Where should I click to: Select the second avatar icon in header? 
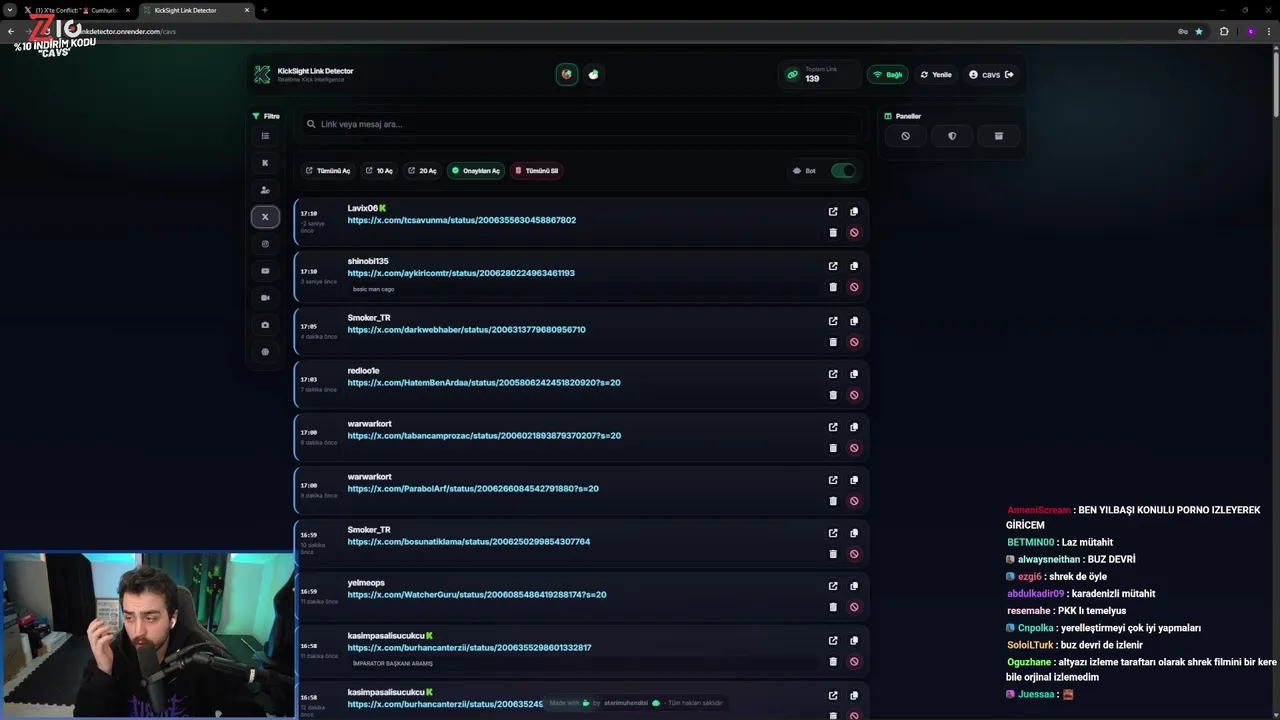pos(594,74)
